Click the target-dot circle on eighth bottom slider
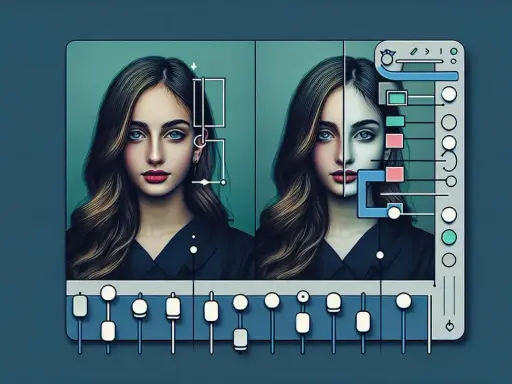Screen dimensions: 512x384 [303, 296]
